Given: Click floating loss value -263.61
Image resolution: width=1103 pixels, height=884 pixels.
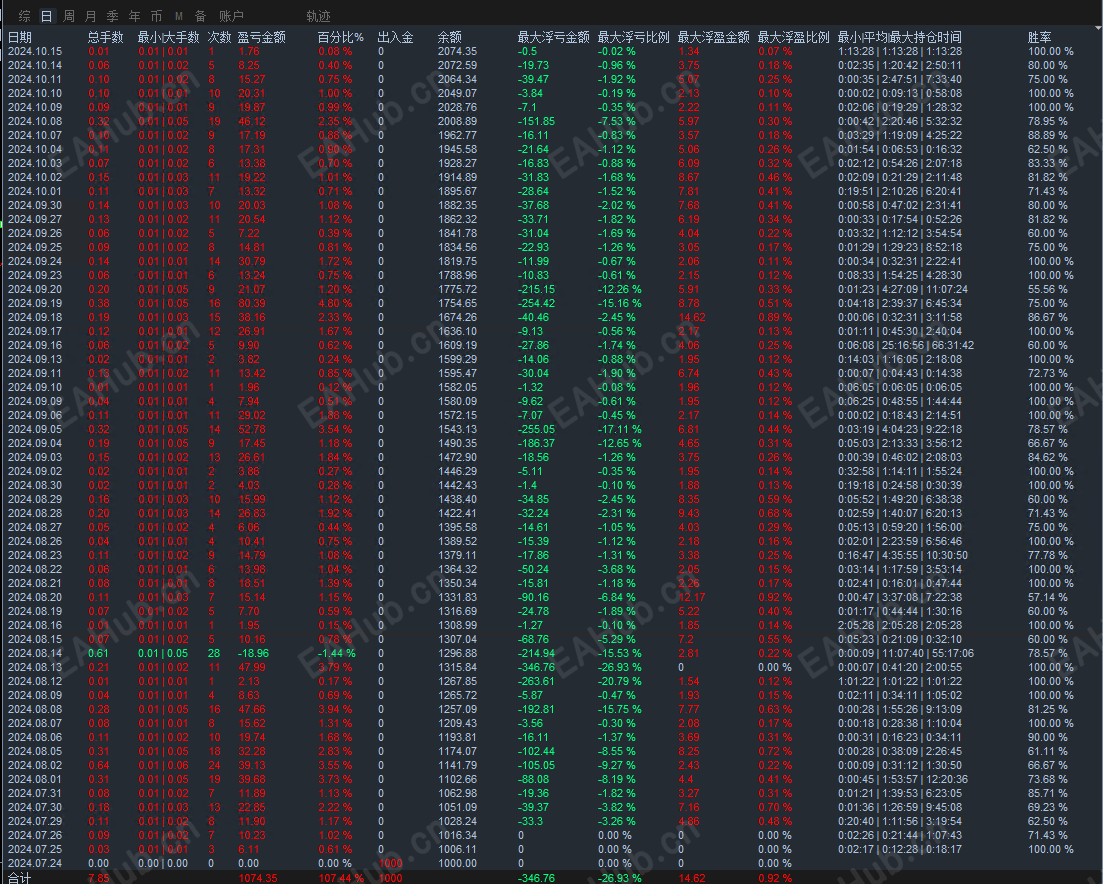Looking at the screenshot, I should (536, 681).
